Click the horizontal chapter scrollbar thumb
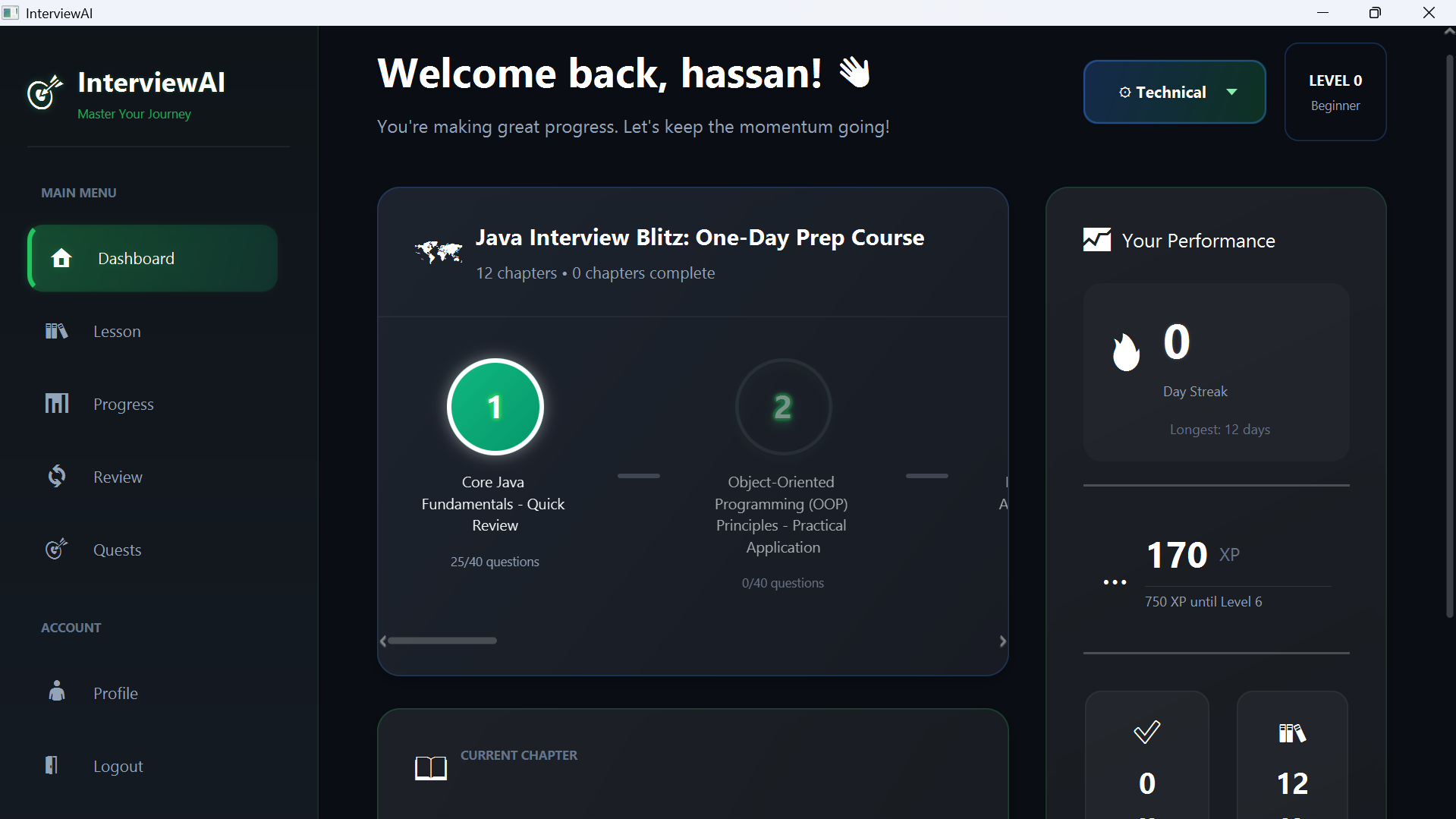This screenshot has height=819, width=1456. point(442,641)
